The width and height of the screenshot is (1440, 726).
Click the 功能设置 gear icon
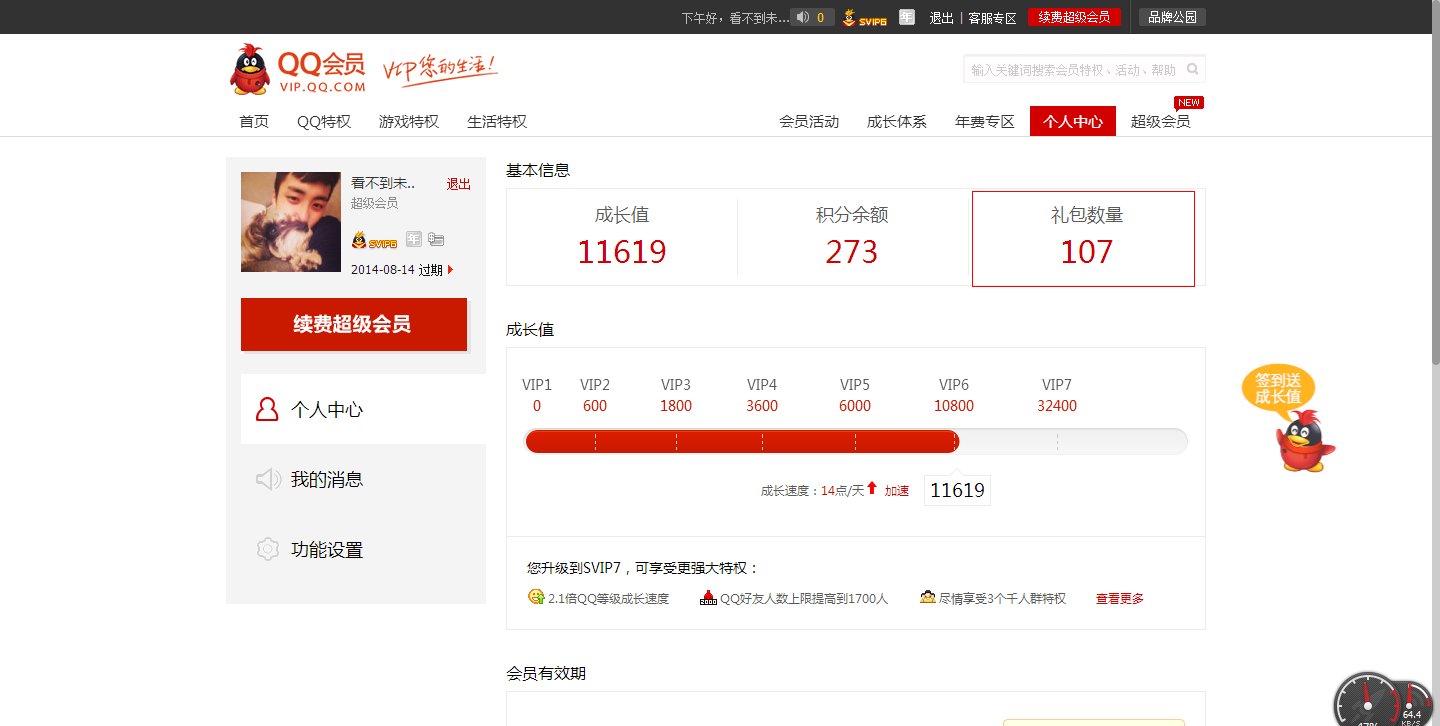pyautogui.click(x=267, y=548)
